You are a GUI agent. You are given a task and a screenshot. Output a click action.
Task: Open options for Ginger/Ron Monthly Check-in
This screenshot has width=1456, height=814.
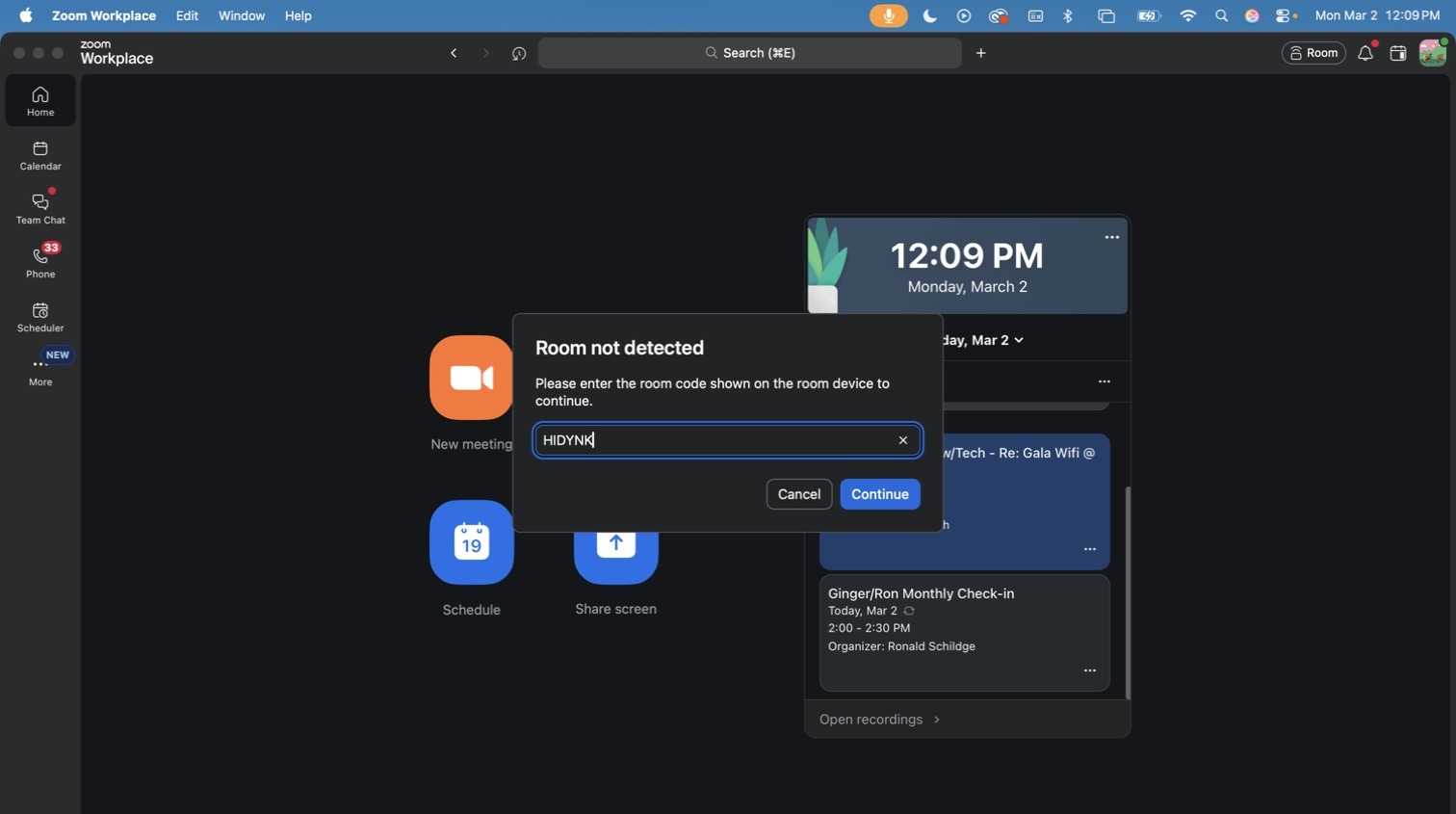pos(1090,670)
